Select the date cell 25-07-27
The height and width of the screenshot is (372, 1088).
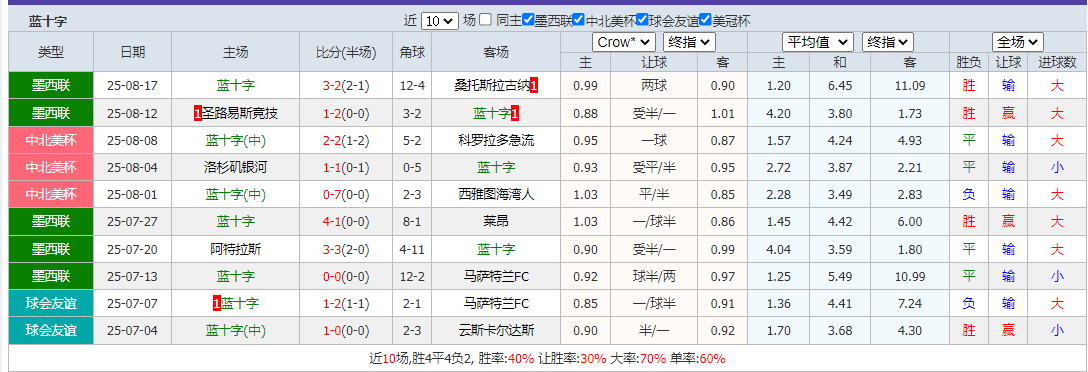(133, 222)
